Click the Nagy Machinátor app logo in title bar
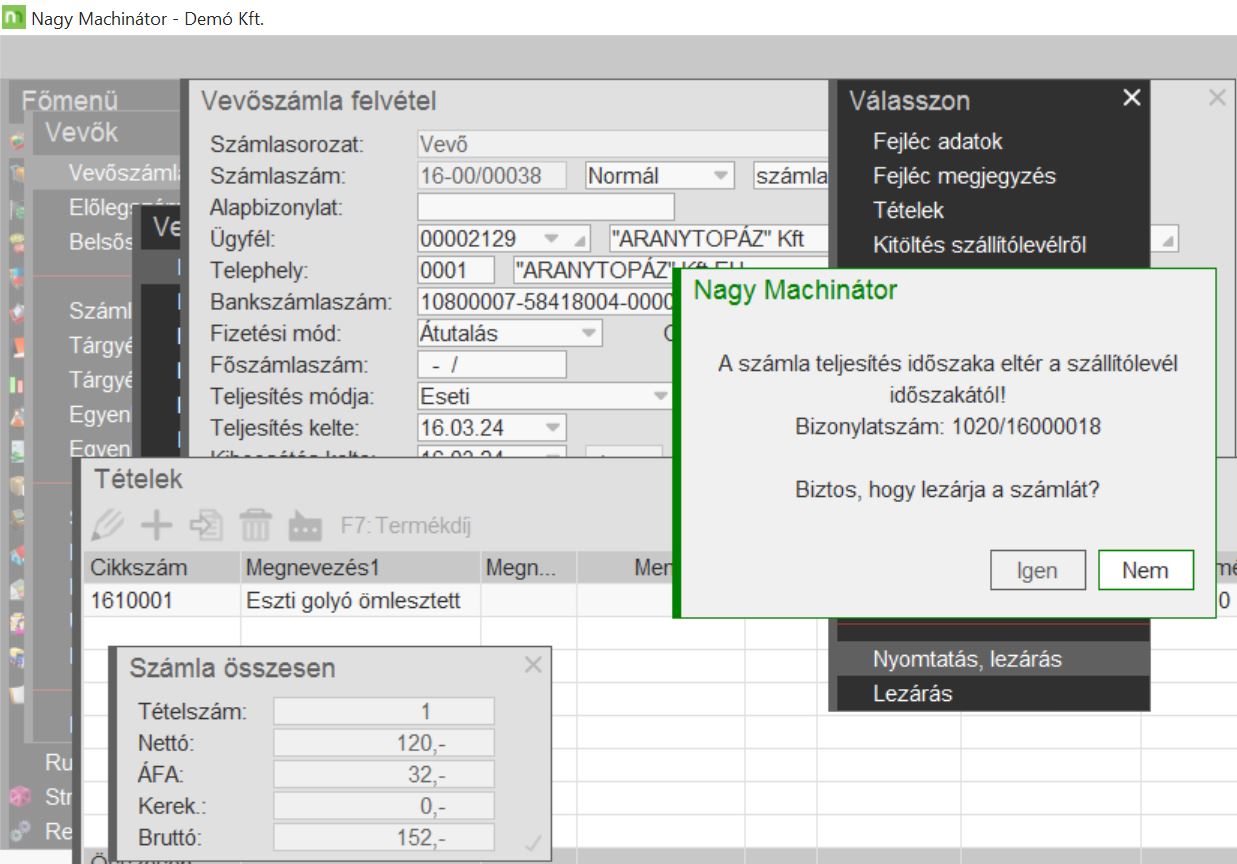The height and width of the screenshot is (864, 1237). pyautogui.click(x=13, y=18)
